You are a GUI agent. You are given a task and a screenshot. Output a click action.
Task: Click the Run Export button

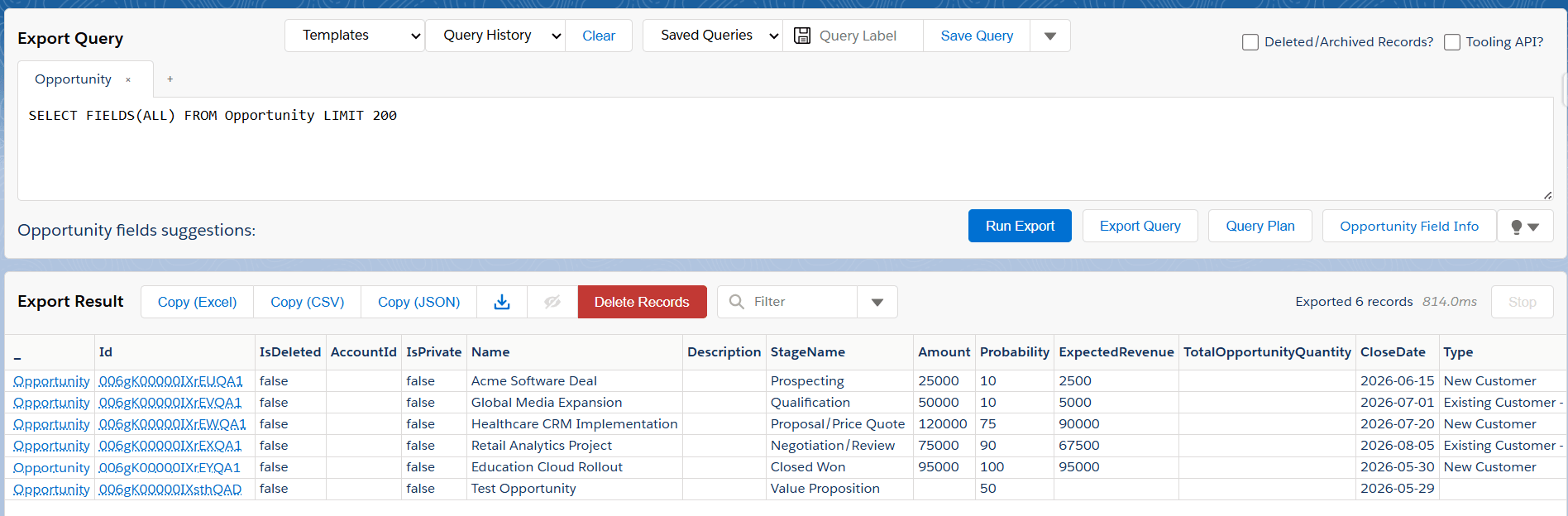tap(1020, 226)
